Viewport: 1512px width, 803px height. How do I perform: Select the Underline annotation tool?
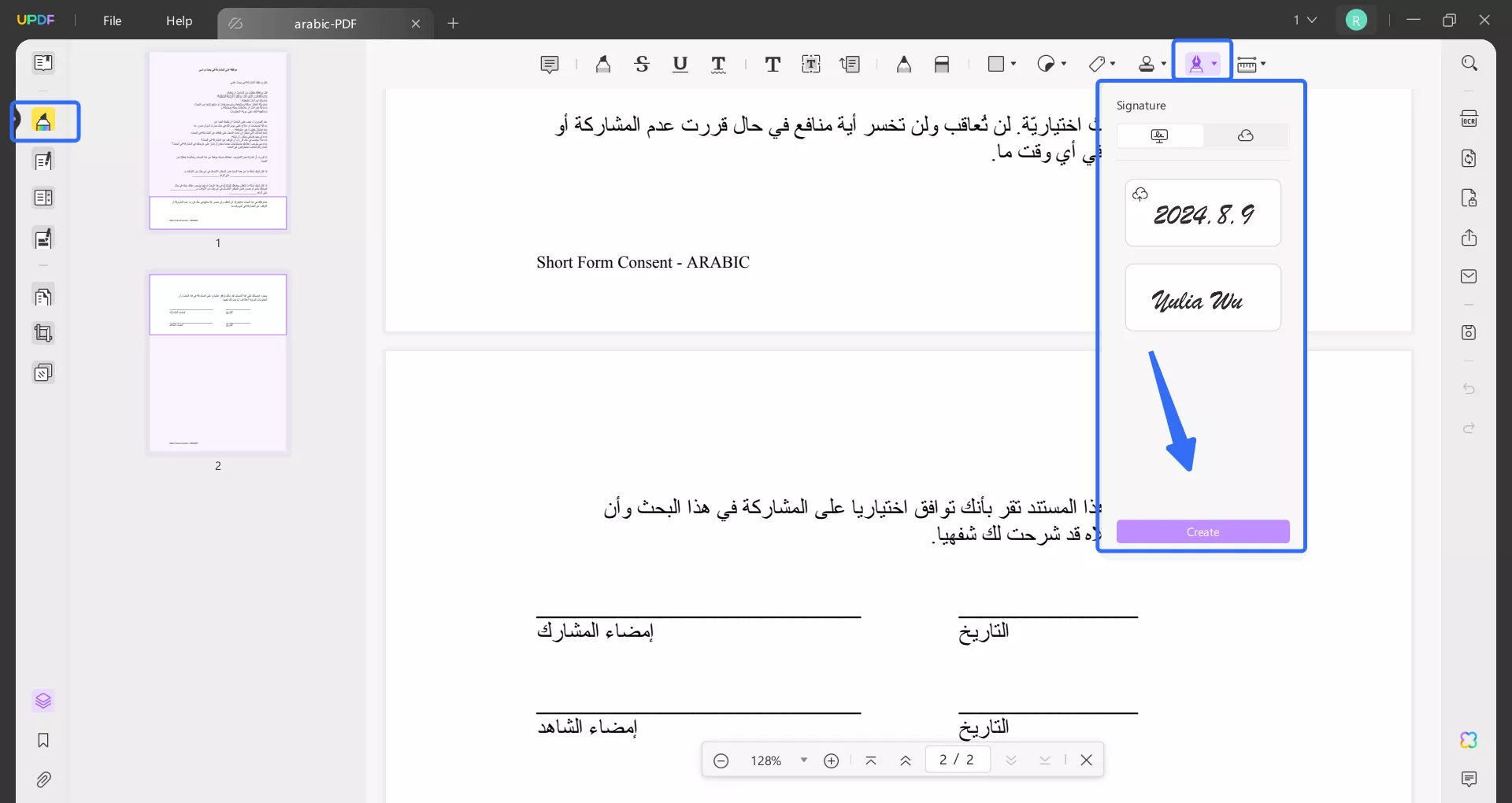[680, 64]
